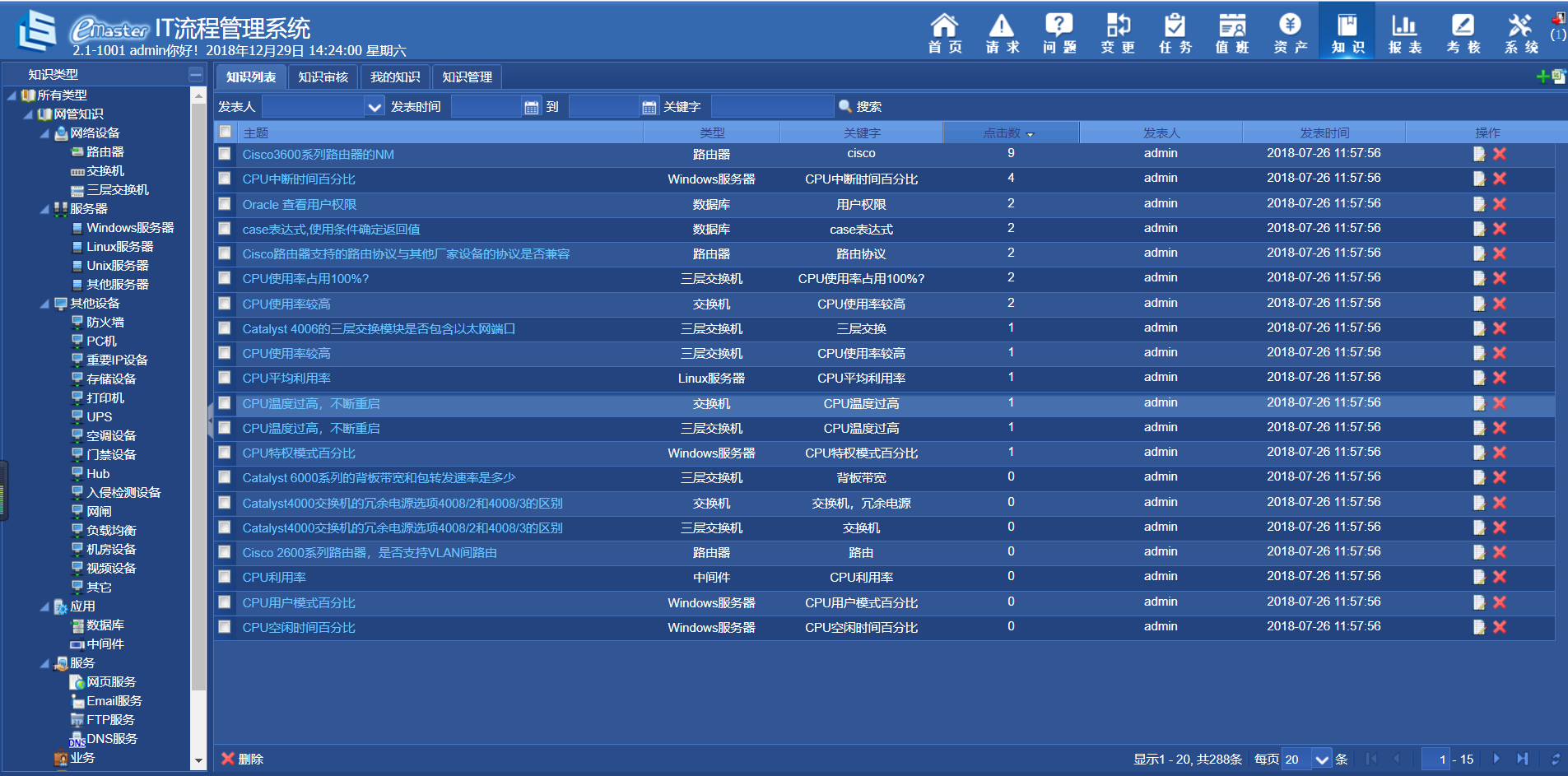This screenshot has width=1568, height=776.
Task: Open the 请求 request module icon
Action: coord(1002,33)
